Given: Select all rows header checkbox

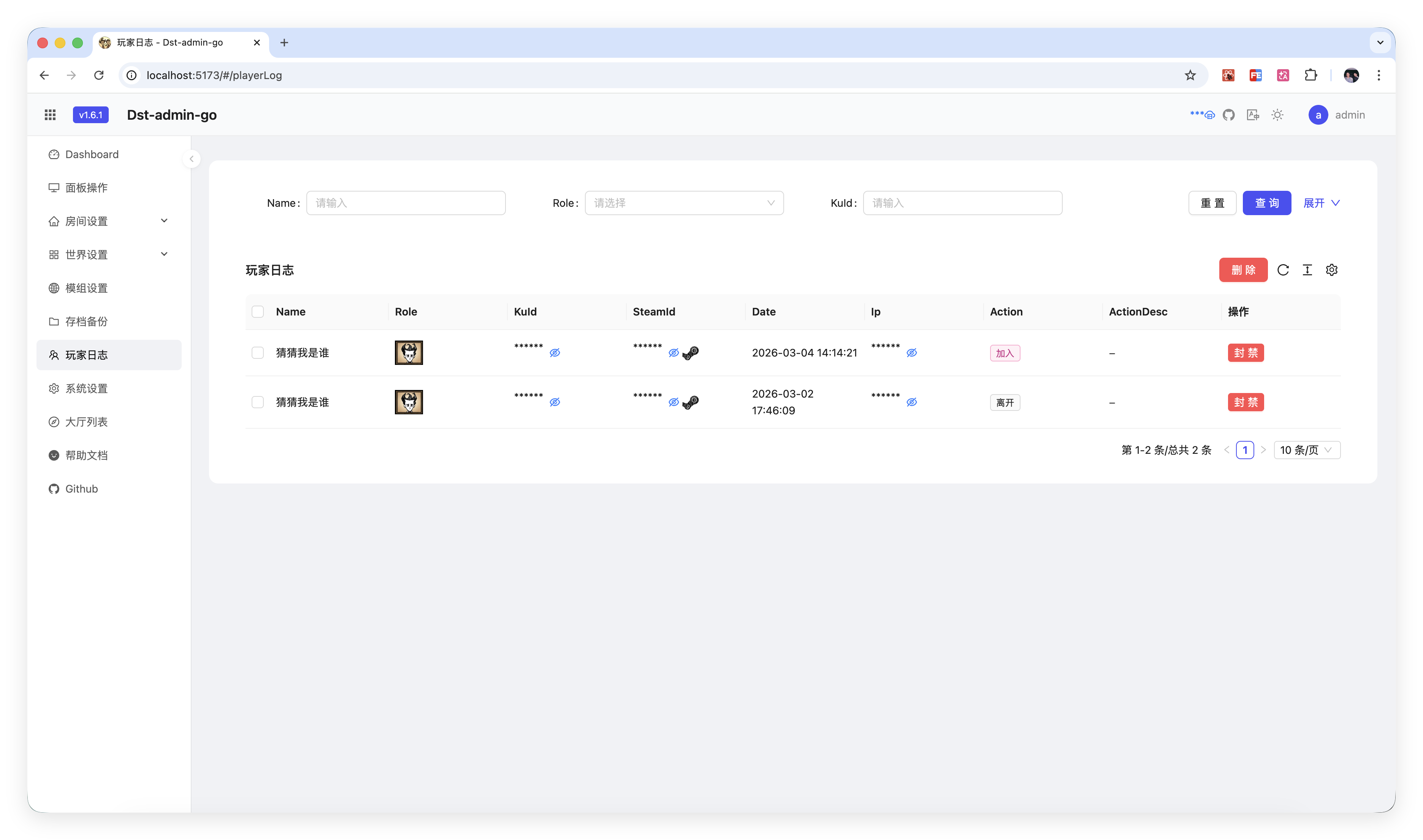Looking at the screenshot, I should (x=258, y=312).
